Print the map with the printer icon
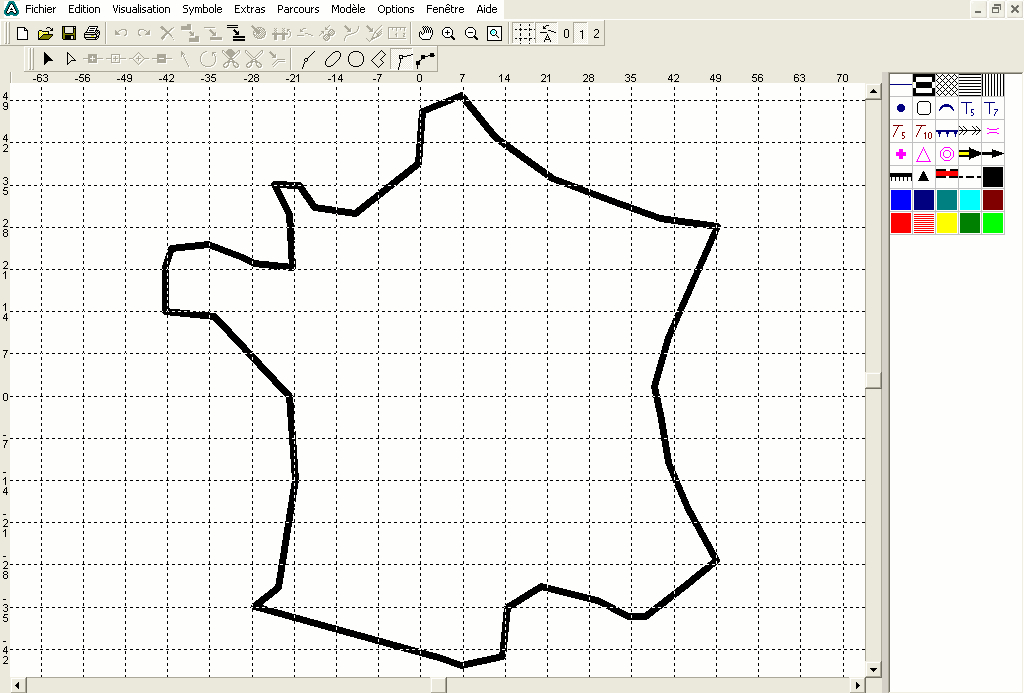 92,33
